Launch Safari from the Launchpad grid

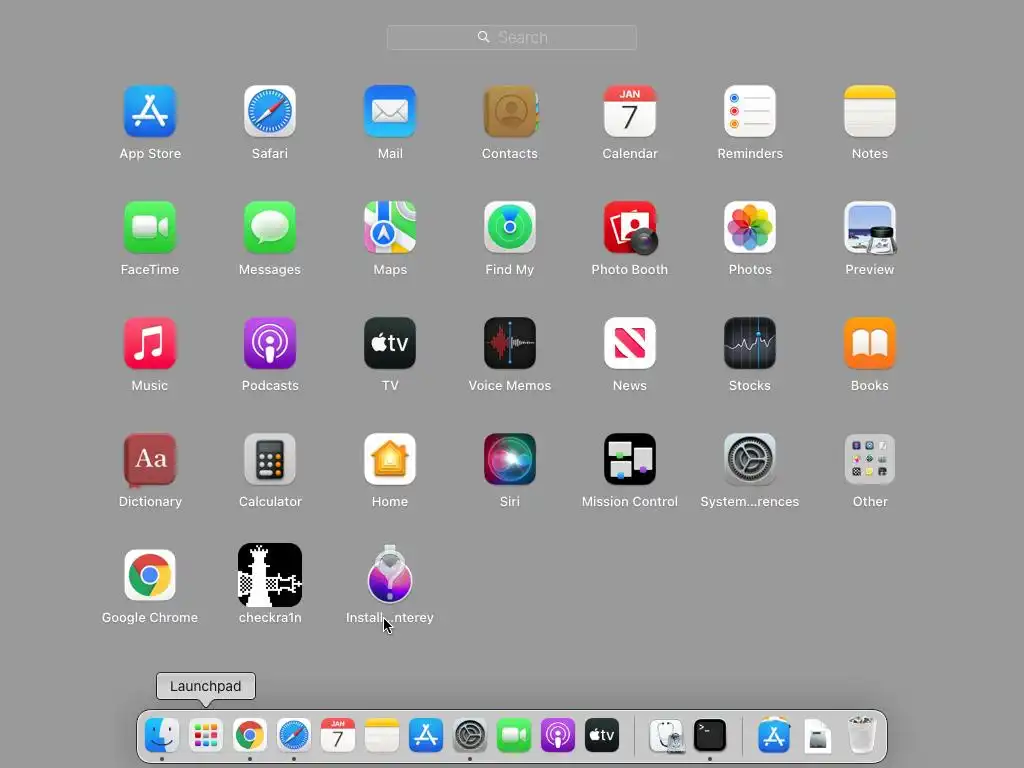pos(270,111)
